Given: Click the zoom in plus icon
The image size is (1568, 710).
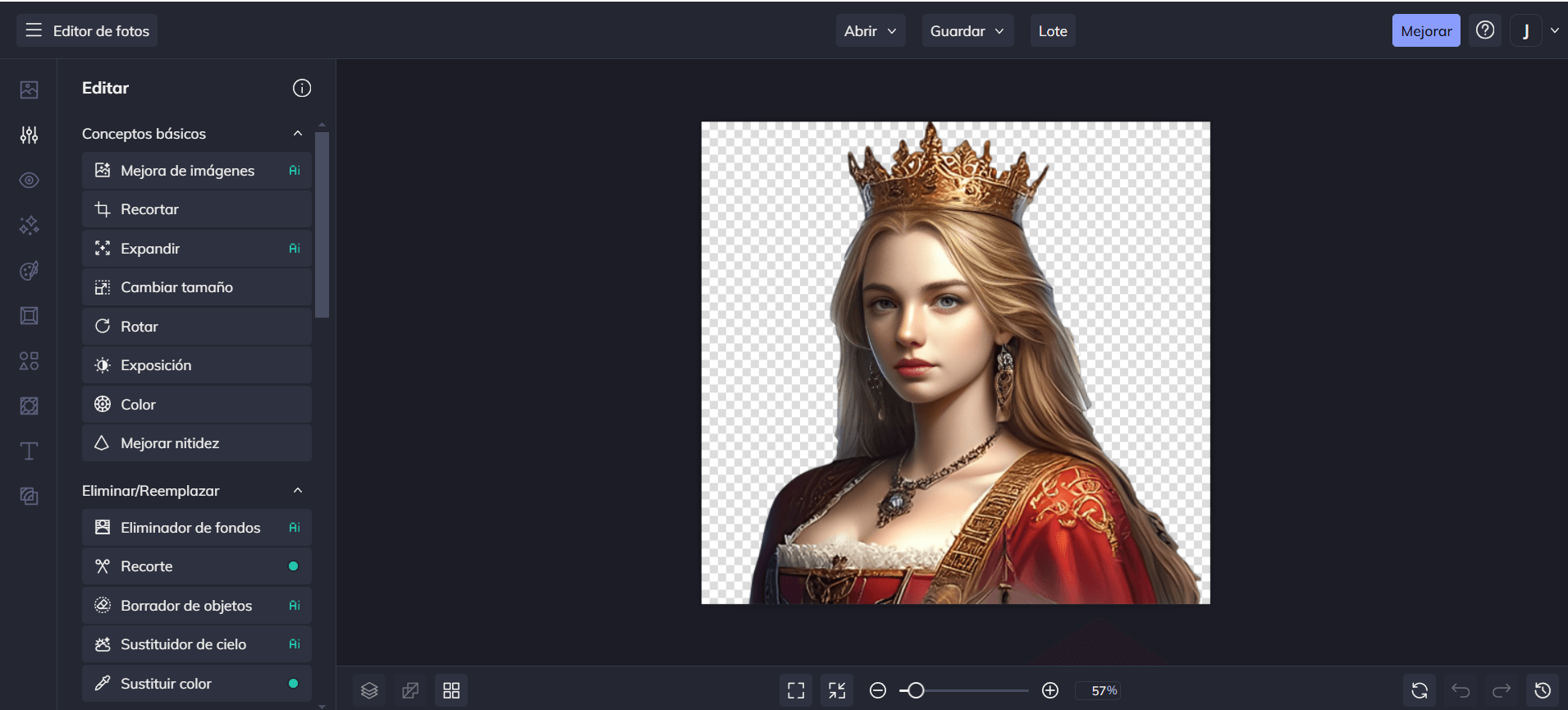Looking at the screenshot, I should click(x=1050, y=690).
